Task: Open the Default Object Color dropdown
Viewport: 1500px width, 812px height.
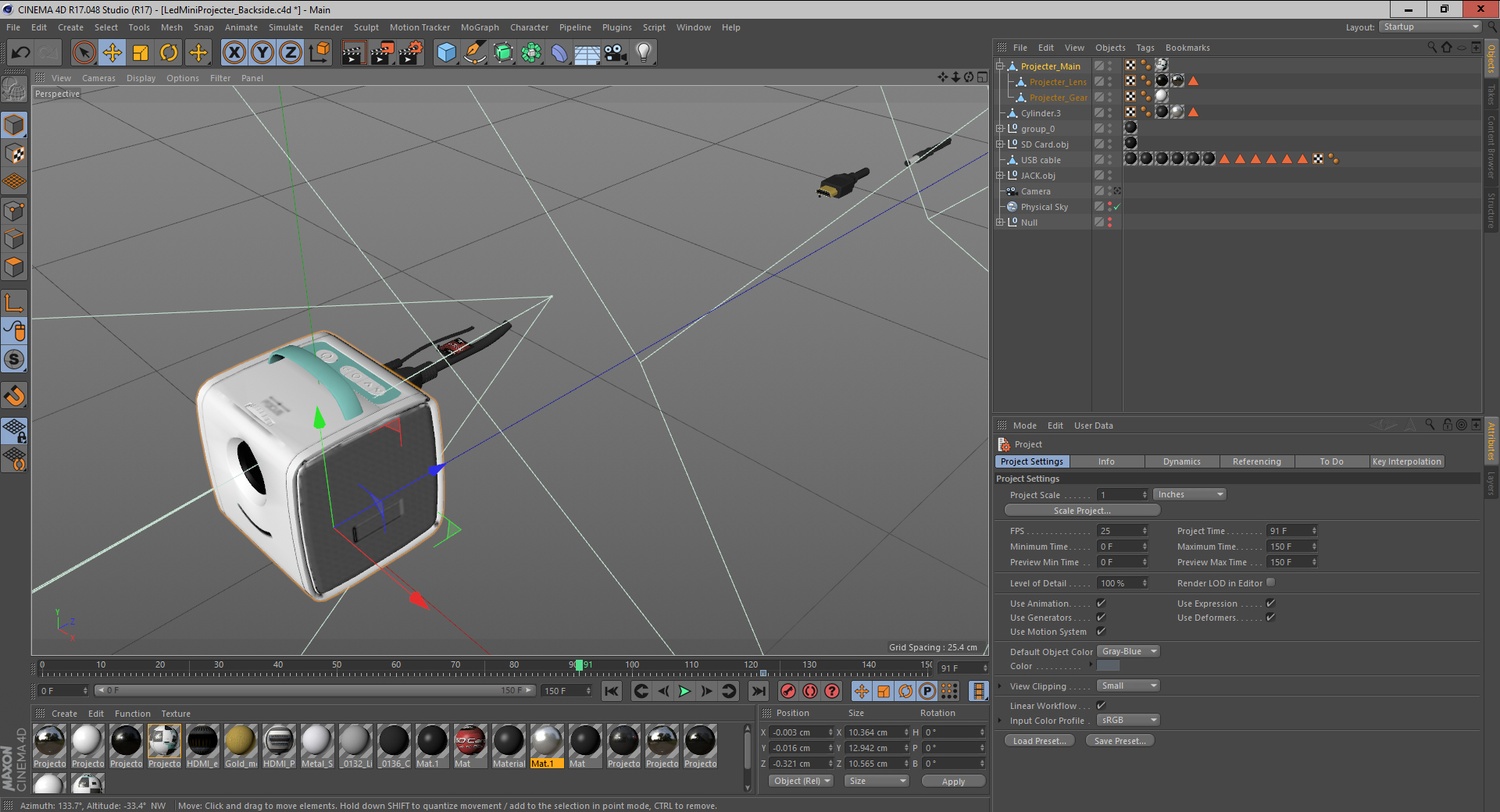Action: pos(1128,652)
